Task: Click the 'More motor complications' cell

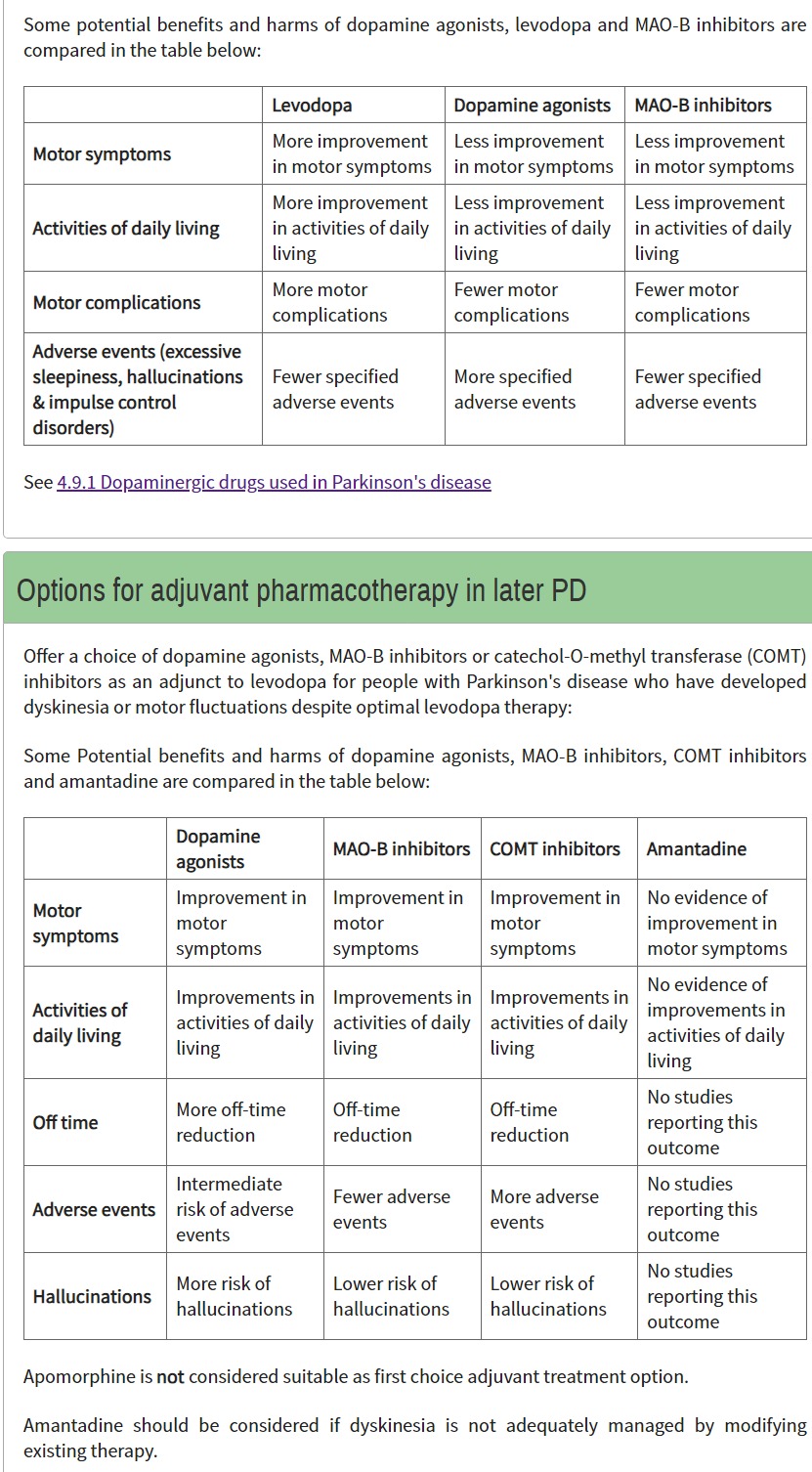Action: click(329, 303)
